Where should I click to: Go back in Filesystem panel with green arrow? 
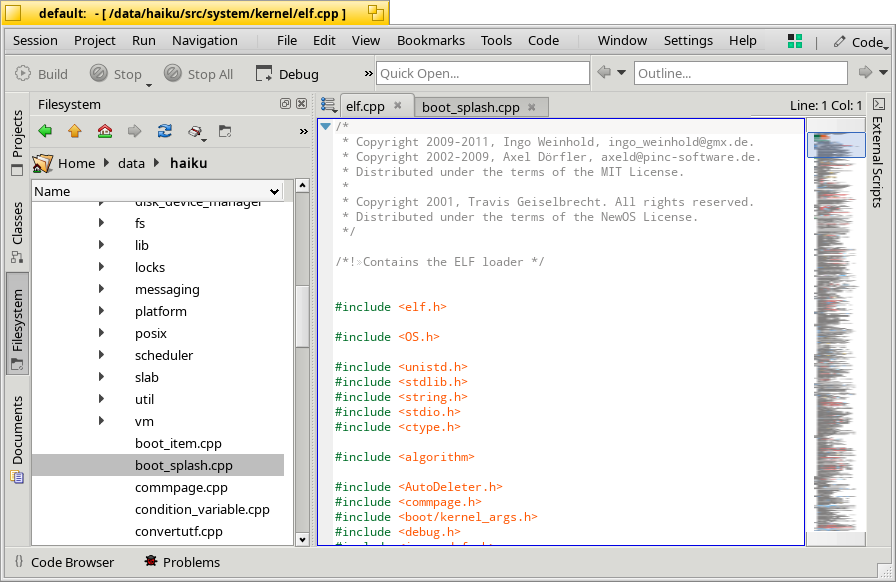(45, 131)
